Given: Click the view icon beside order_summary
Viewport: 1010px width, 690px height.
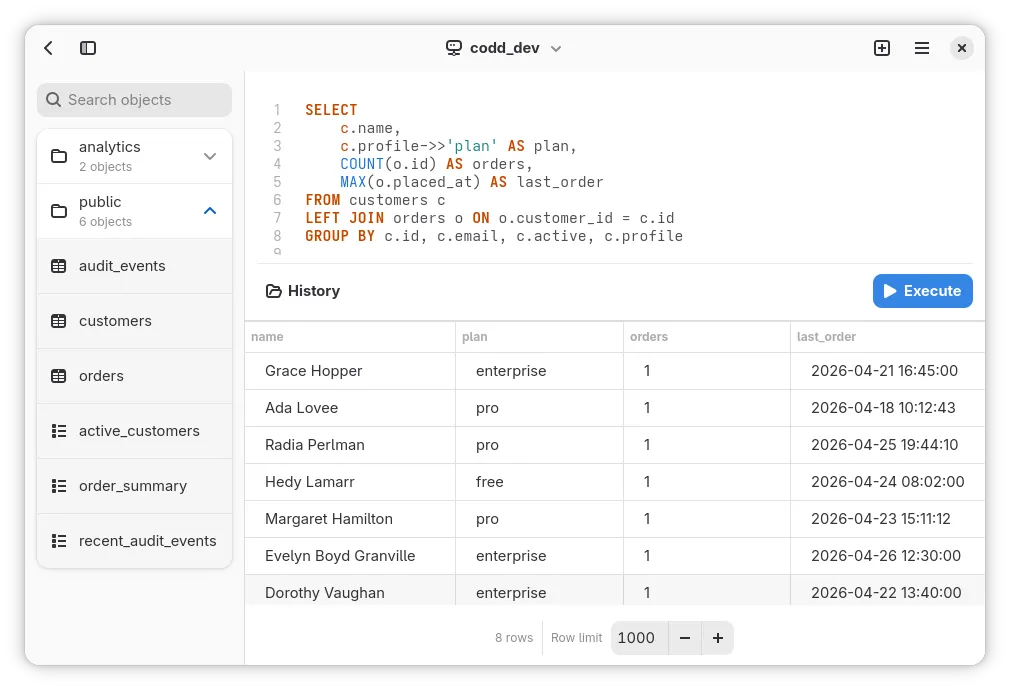Looking at the screenshot, I should point(59,486).
